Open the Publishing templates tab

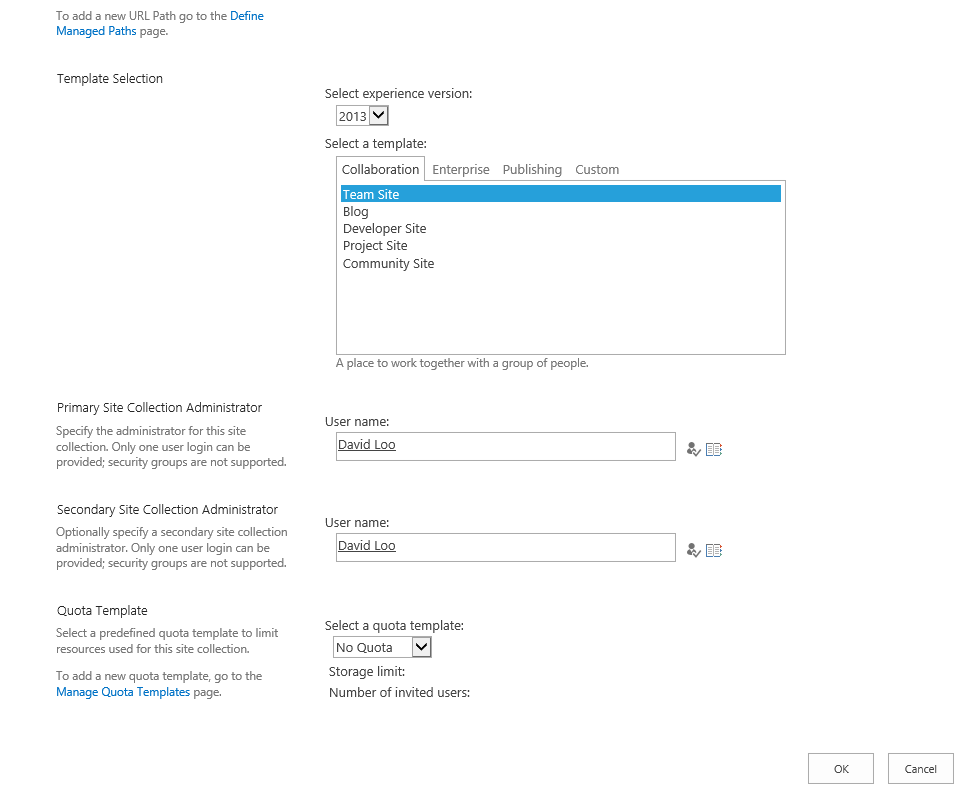coord(532,169)
